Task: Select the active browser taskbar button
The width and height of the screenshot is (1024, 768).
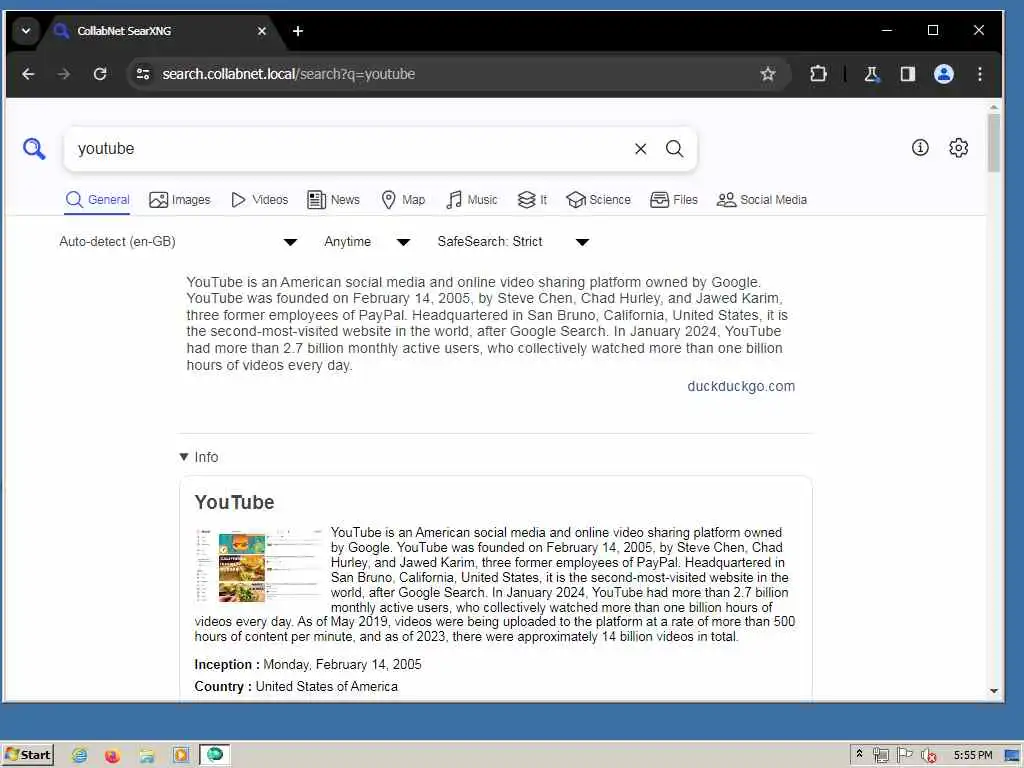Action: click(x=214, y=755)
